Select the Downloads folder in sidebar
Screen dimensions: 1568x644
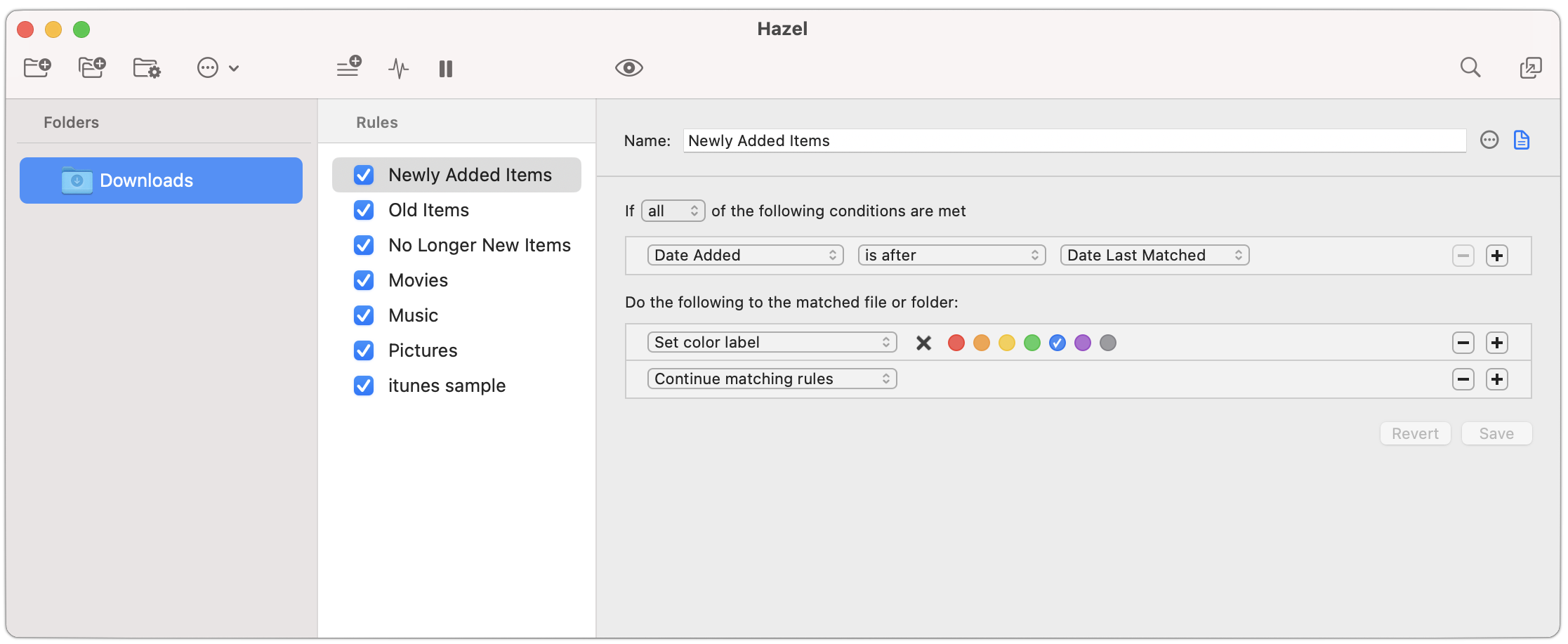(x=161, y=180)
